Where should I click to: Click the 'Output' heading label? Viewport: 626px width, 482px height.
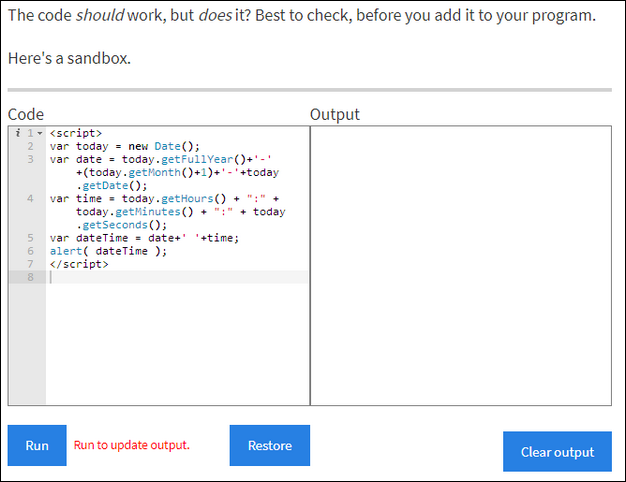(x=335, y=115)
